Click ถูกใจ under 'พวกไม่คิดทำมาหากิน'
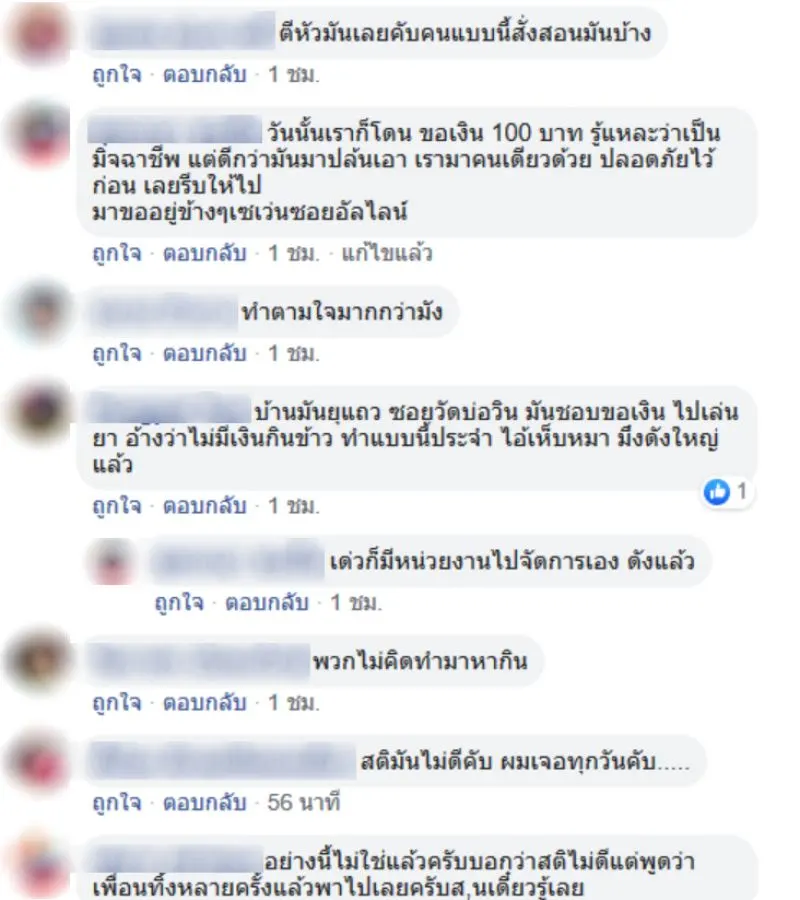Screen dimensions: 800x900 pos(117,702)
